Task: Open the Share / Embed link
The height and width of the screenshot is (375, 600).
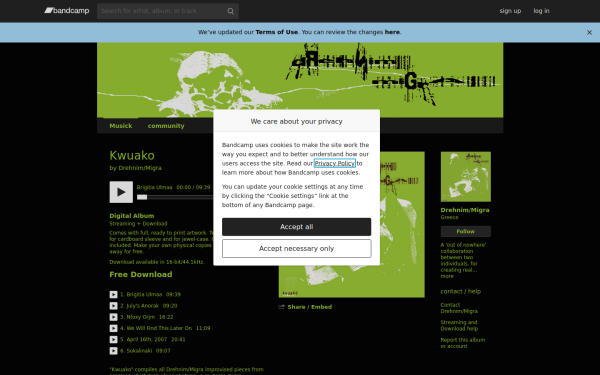Action: point(310,307)
